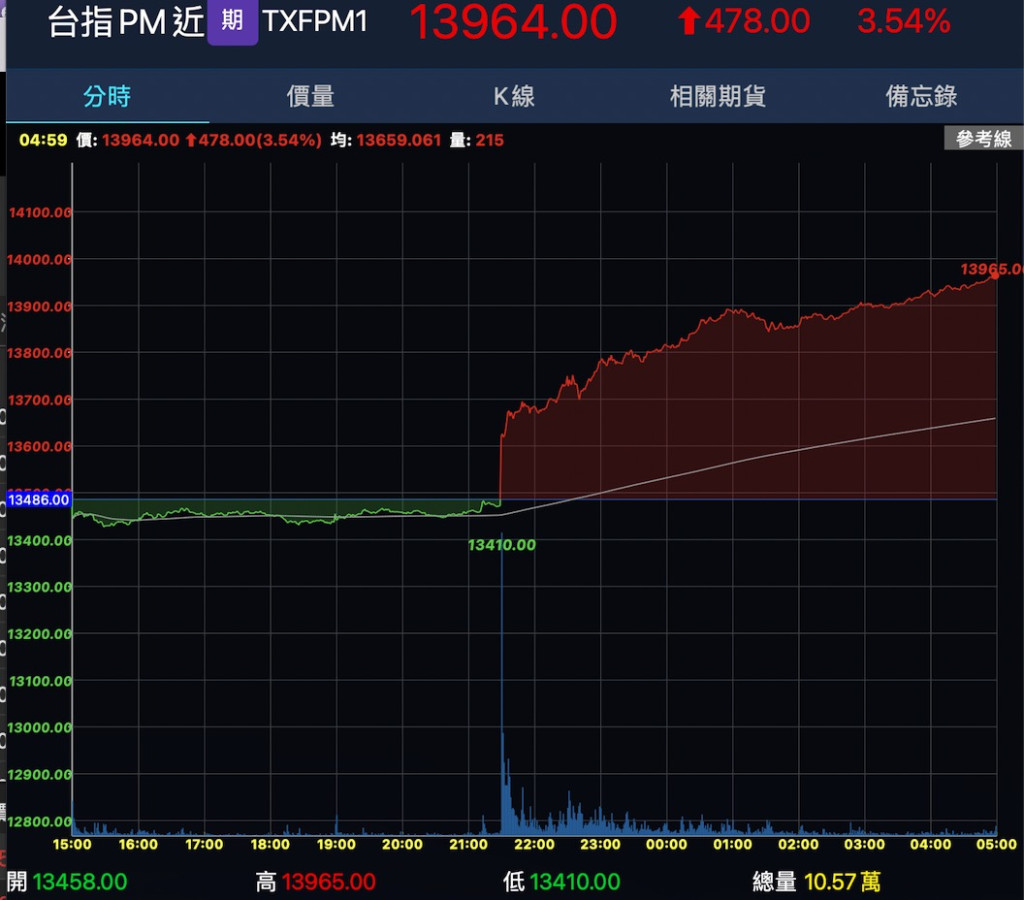The height and width of the screenshot is (900, 1024).
Task: Click the 00:00 time axis label
Action: point(666,844)
